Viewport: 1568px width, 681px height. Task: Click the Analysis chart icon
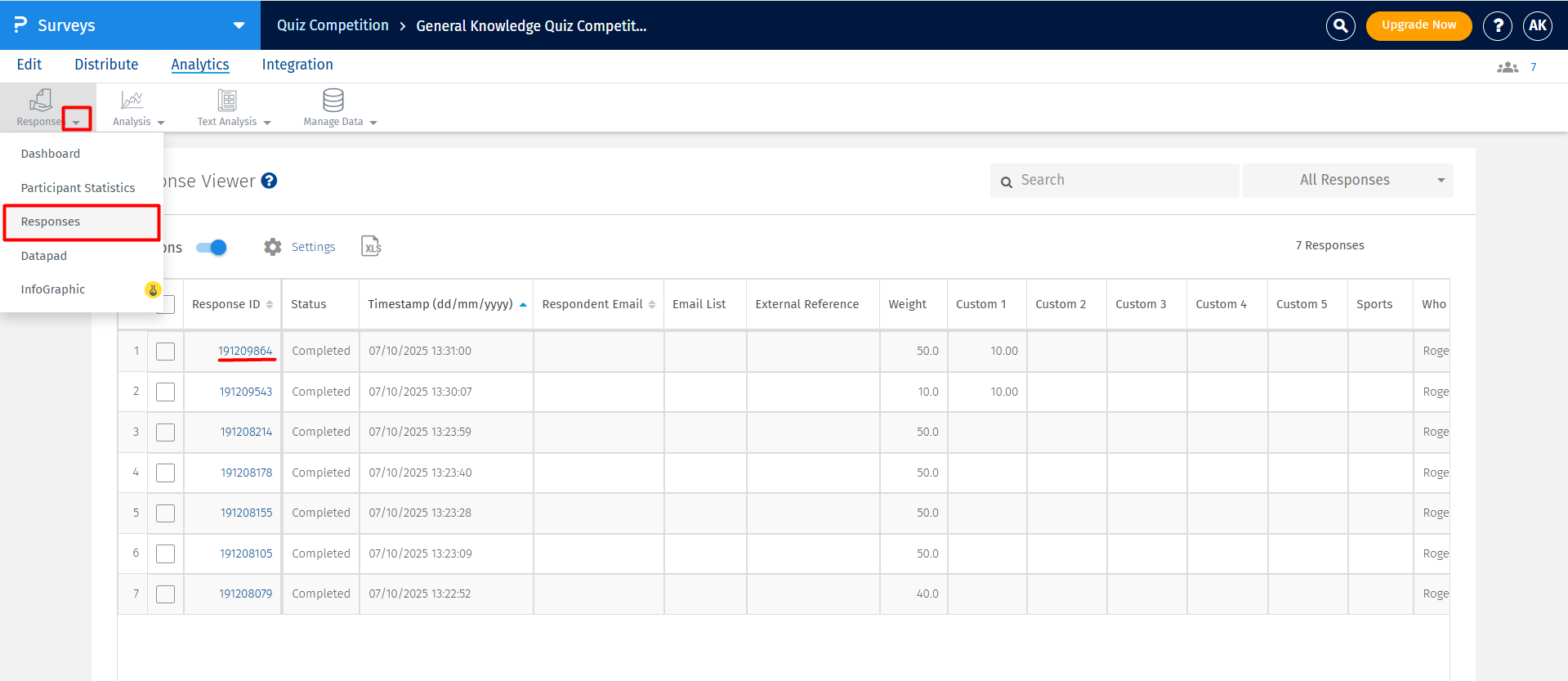[132, 100]
